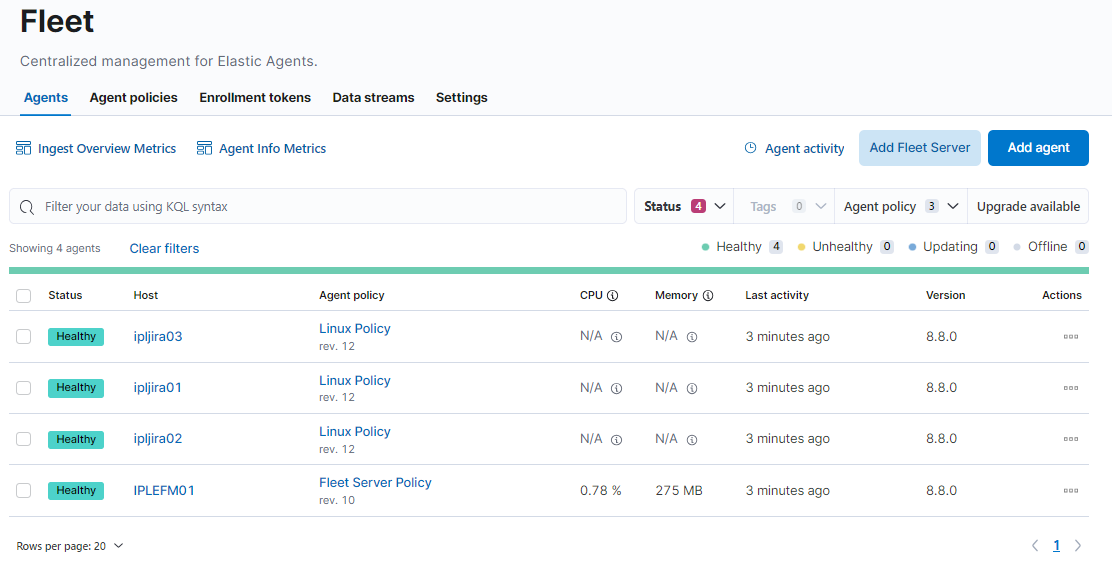Viewport: 1112px width, 579px height.
Task: Click the Version column header
Action: (x=945, y=295)
